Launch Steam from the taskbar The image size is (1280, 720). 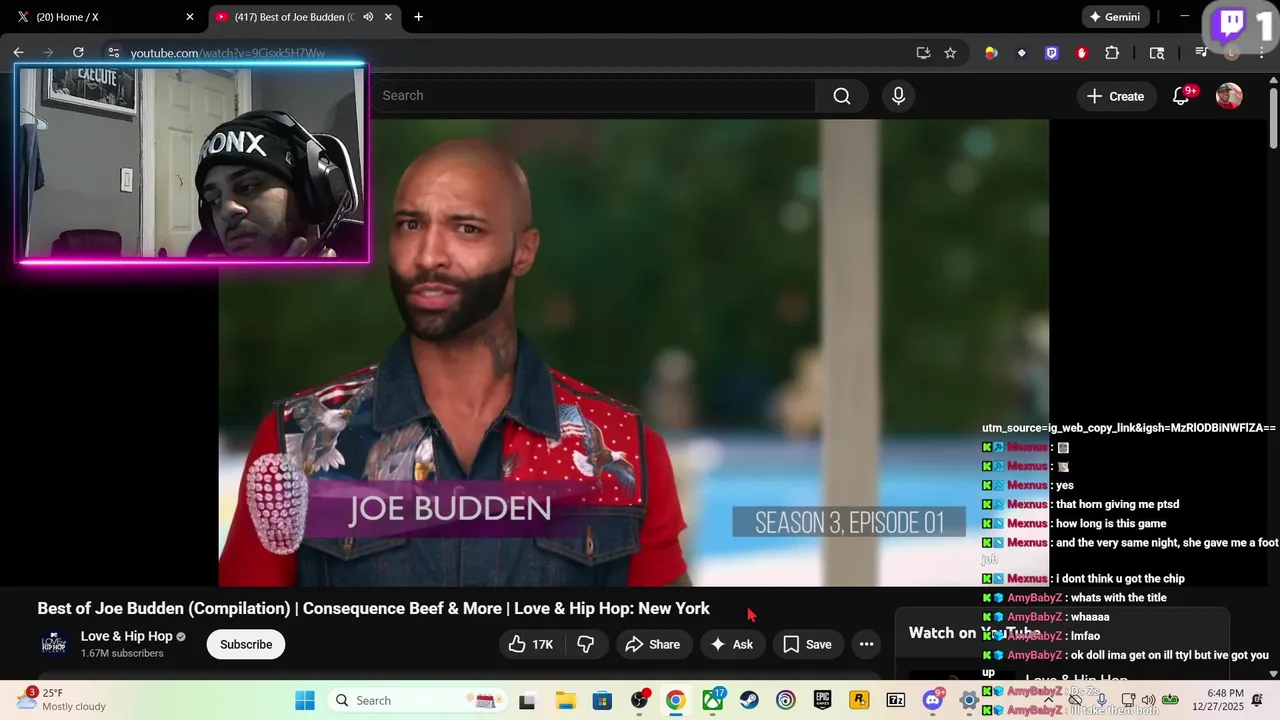[x=749, y=700]
